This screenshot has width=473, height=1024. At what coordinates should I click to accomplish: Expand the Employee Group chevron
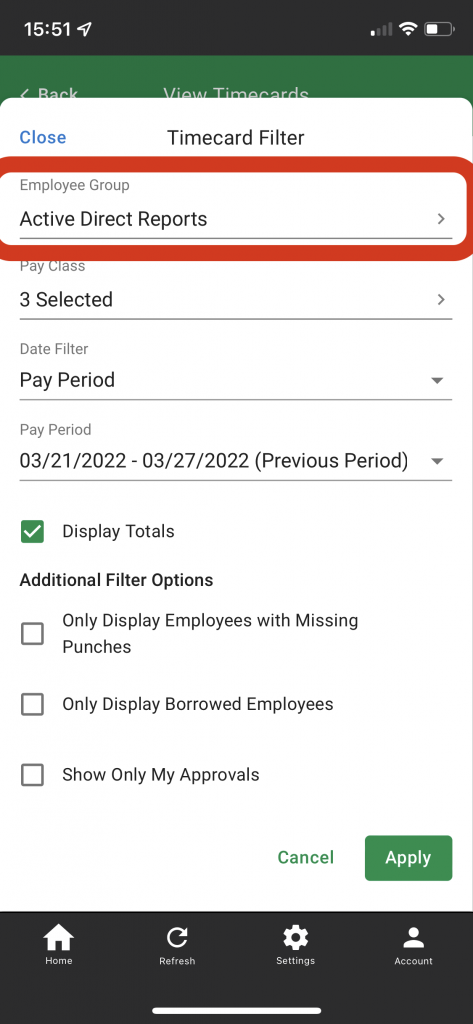click(x=442, y=219)
